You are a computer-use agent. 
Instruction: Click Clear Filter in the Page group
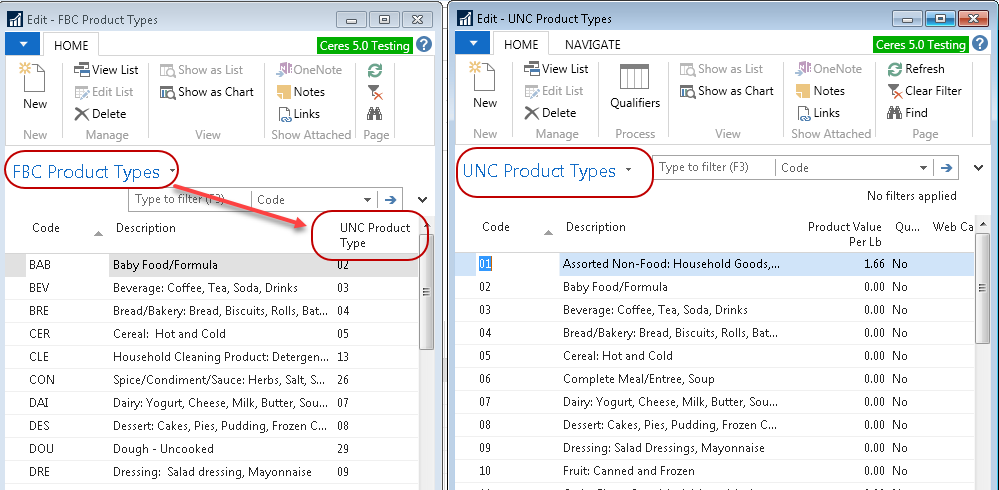point(923,91)
